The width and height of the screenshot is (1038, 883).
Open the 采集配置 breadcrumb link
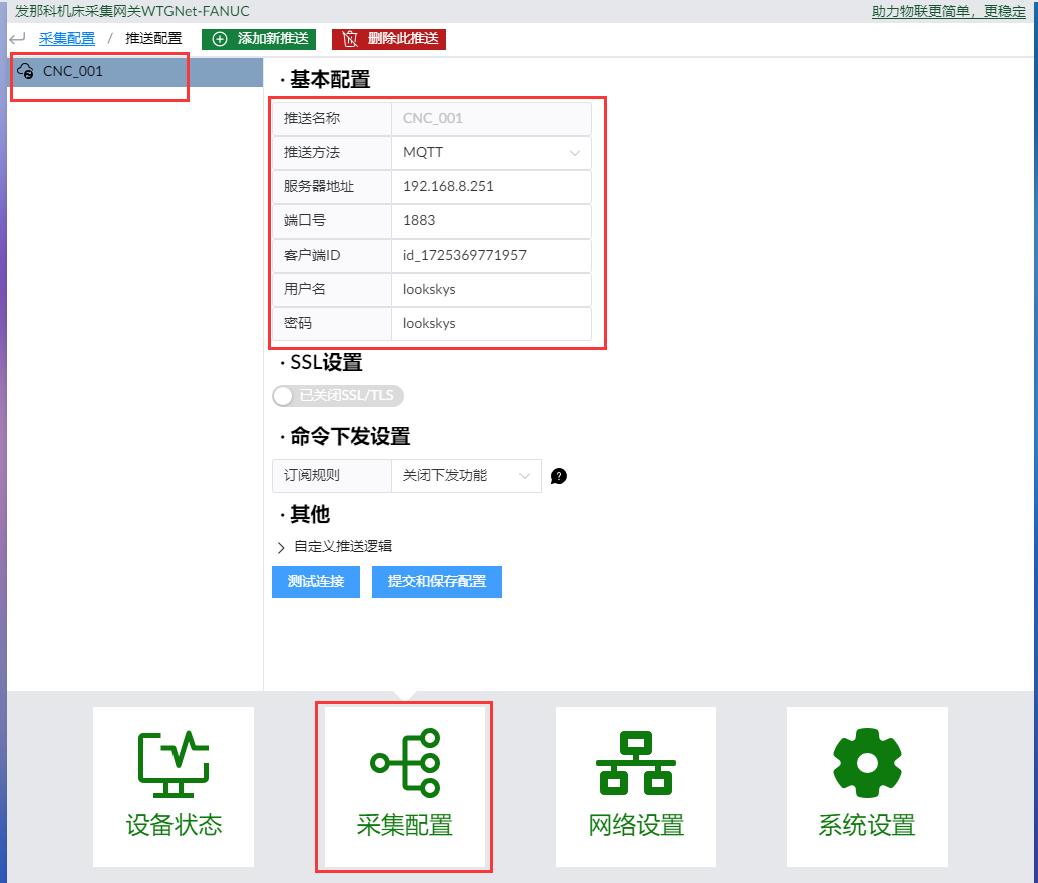click(67, 38)
